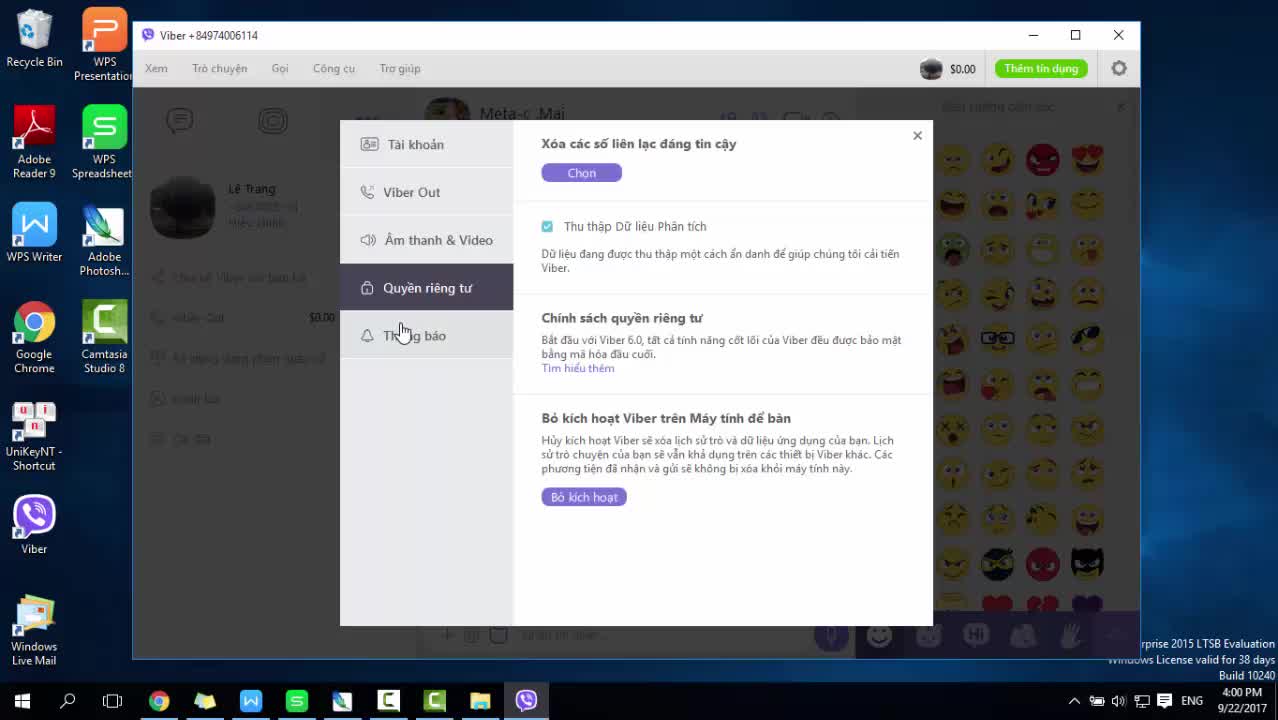1278x720 pixels.
Task: Click the ENG language indicator
Action: (1192, 701)
